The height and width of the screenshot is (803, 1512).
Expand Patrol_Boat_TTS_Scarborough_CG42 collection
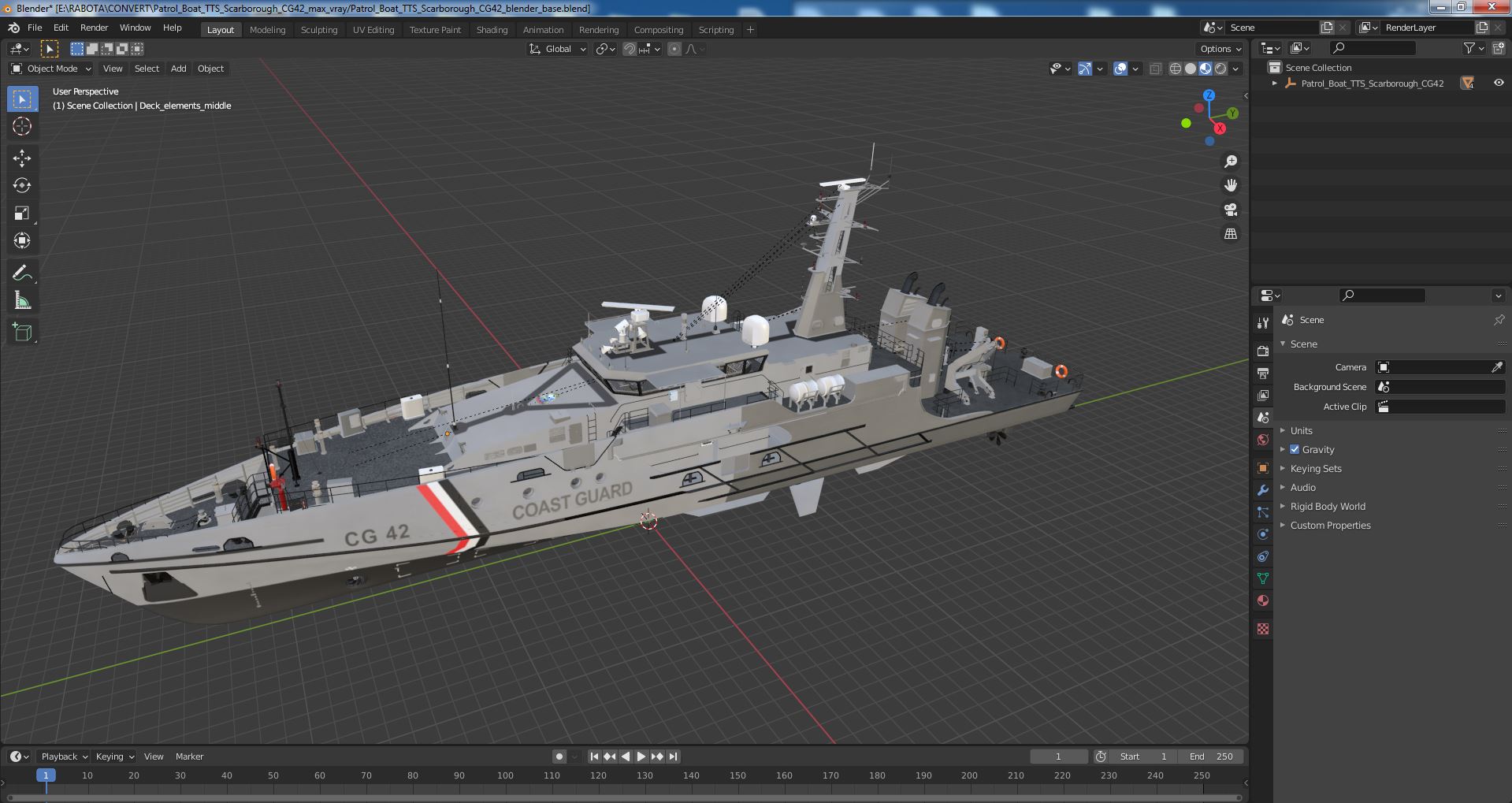click(1275, 84)
